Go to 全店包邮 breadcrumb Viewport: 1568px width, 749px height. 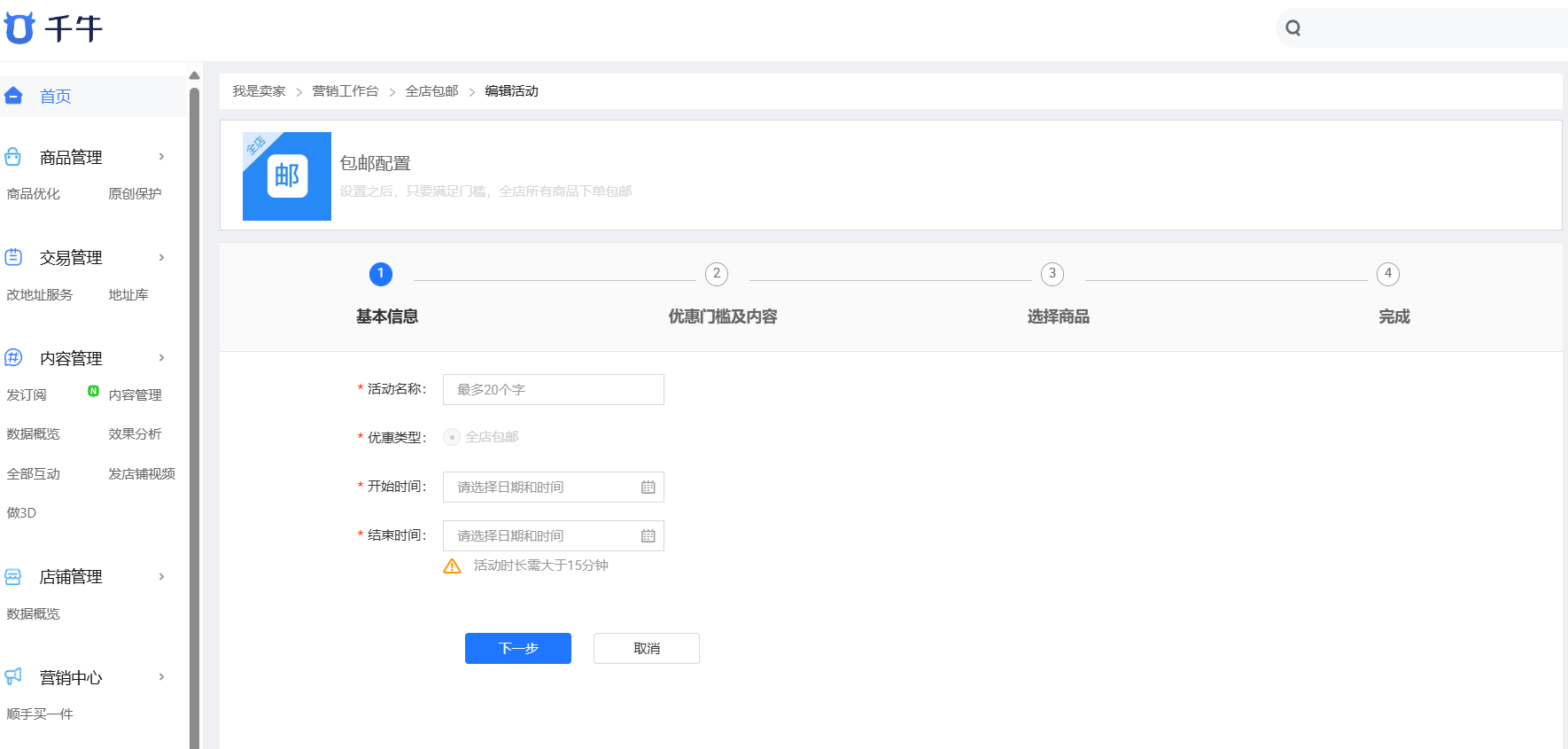pos(431,91)
